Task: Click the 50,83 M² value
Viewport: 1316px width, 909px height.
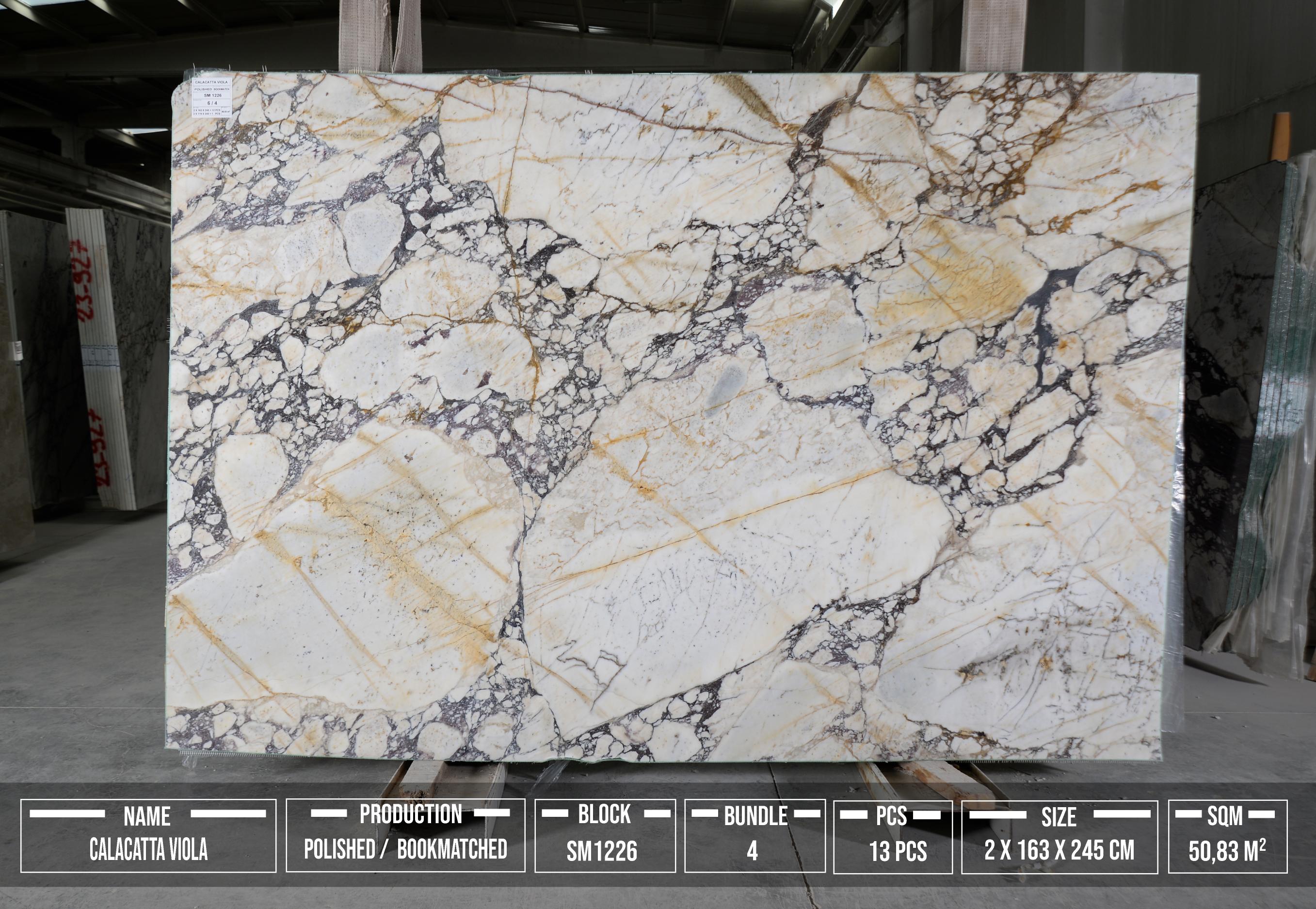Action: pos(1227,851)
